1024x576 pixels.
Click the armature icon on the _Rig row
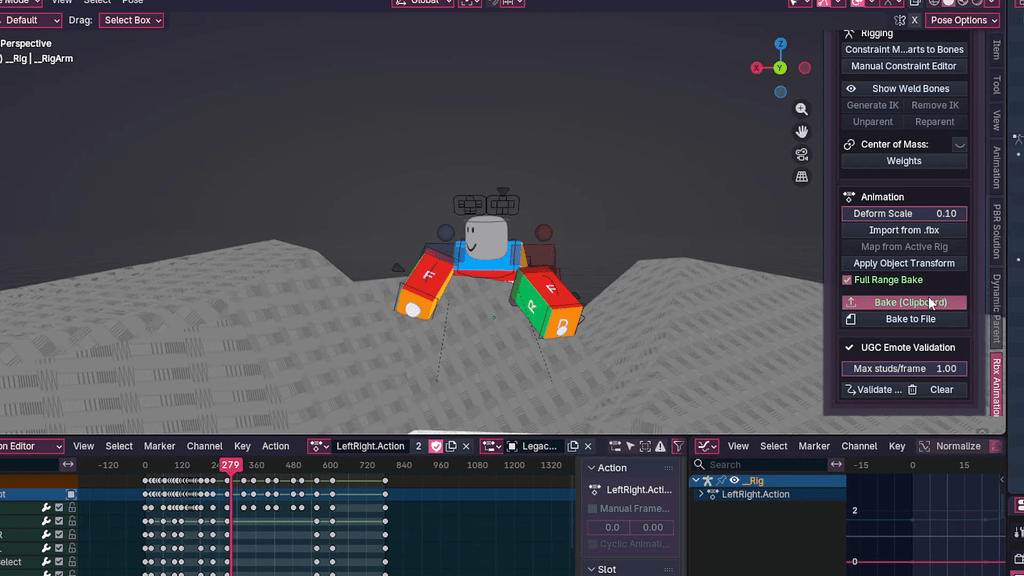pyautogui.click(x=707, y=481)
